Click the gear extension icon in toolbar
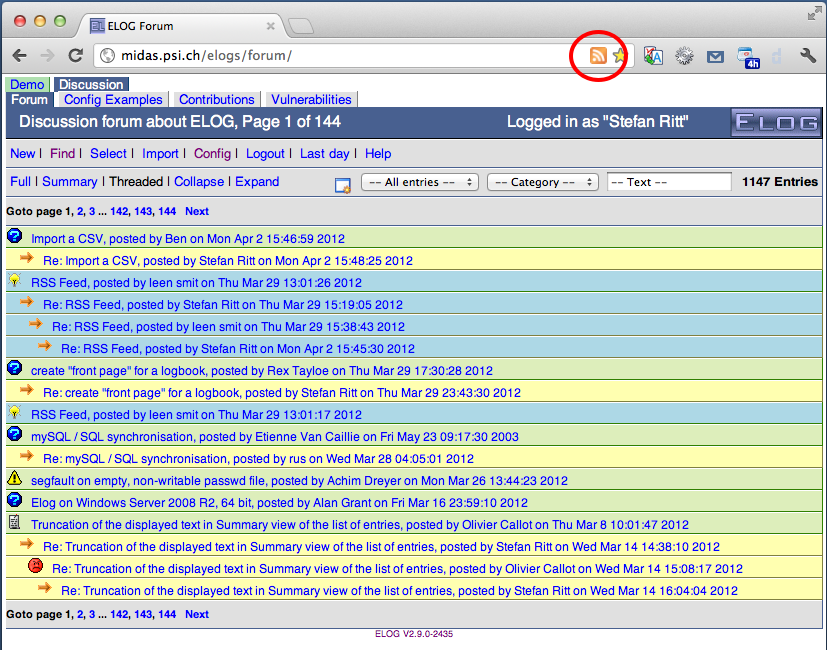Screen dimensions: 827x650 pyautogui.click(x=684, y=56)
